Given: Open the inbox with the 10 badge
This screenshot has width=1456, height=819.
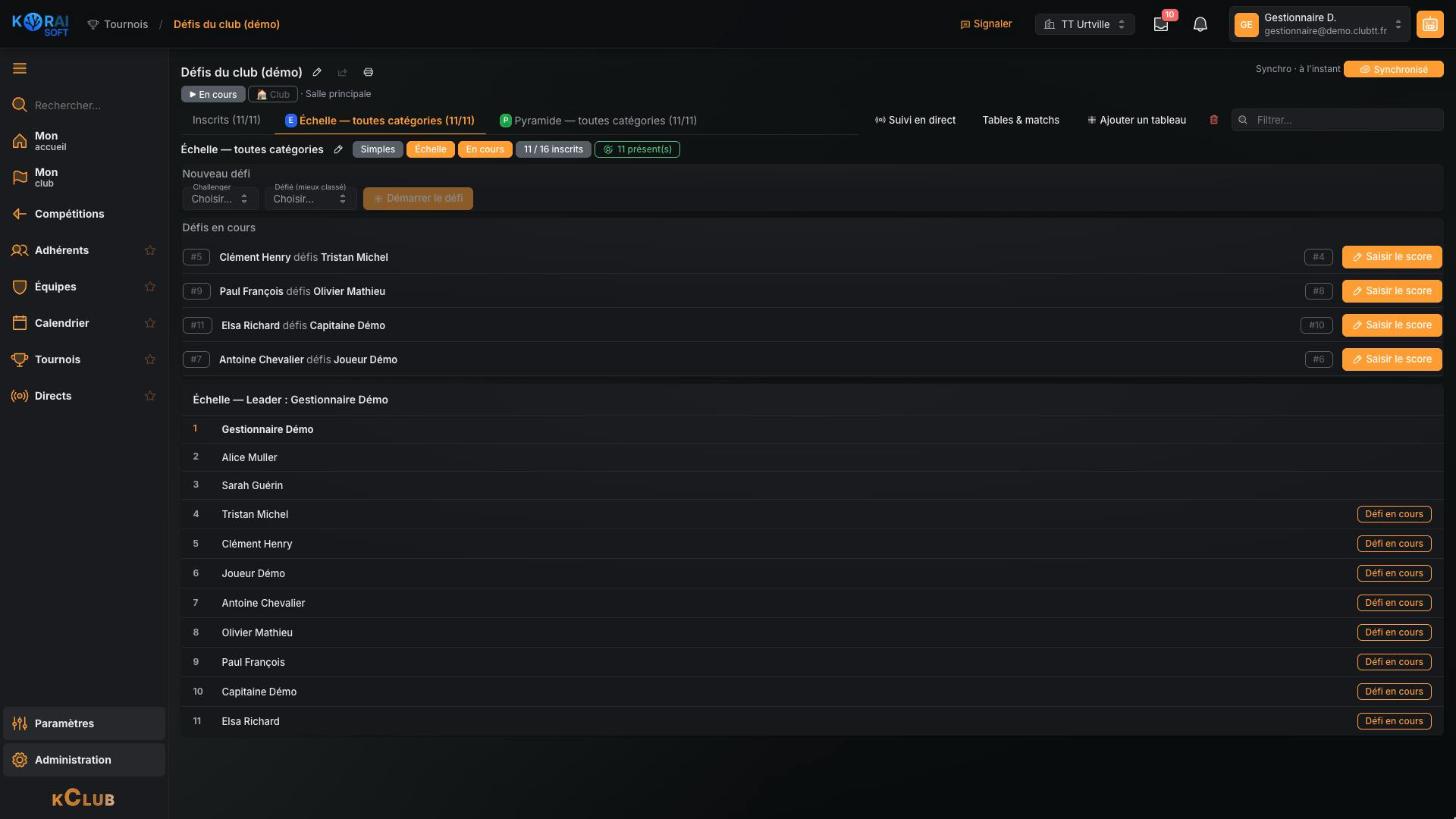Looking at the screenshot, I should (1161, 24).
